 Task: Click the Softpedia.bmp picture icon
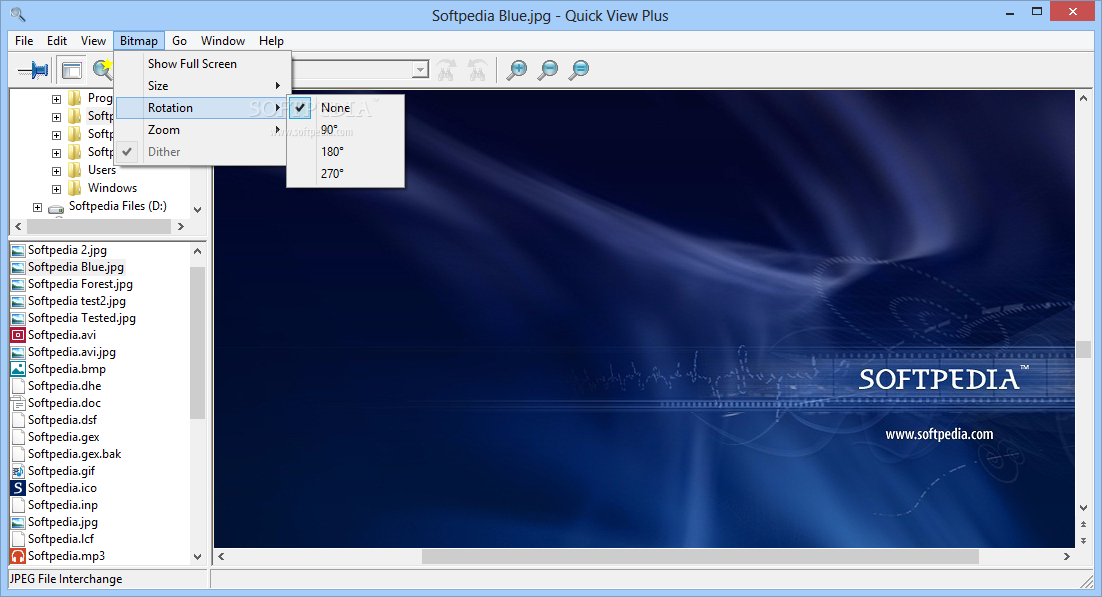tap(18, 369)
